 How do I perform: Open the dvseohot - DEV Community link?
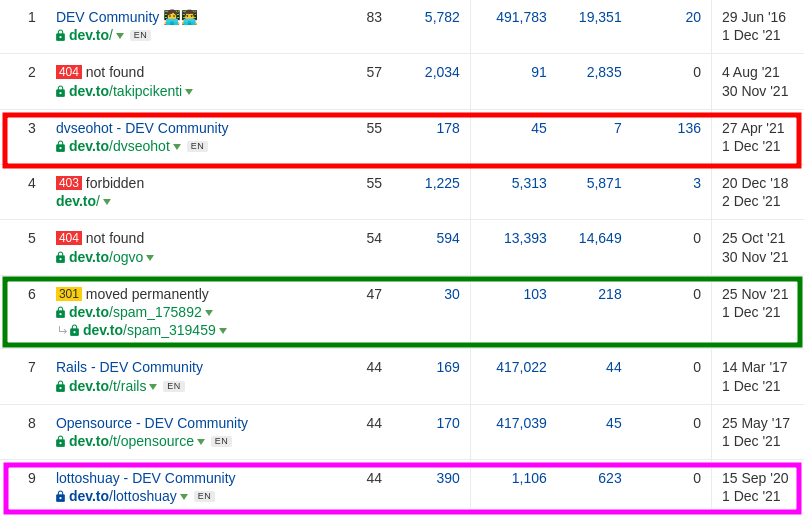(x=142, y=128)
